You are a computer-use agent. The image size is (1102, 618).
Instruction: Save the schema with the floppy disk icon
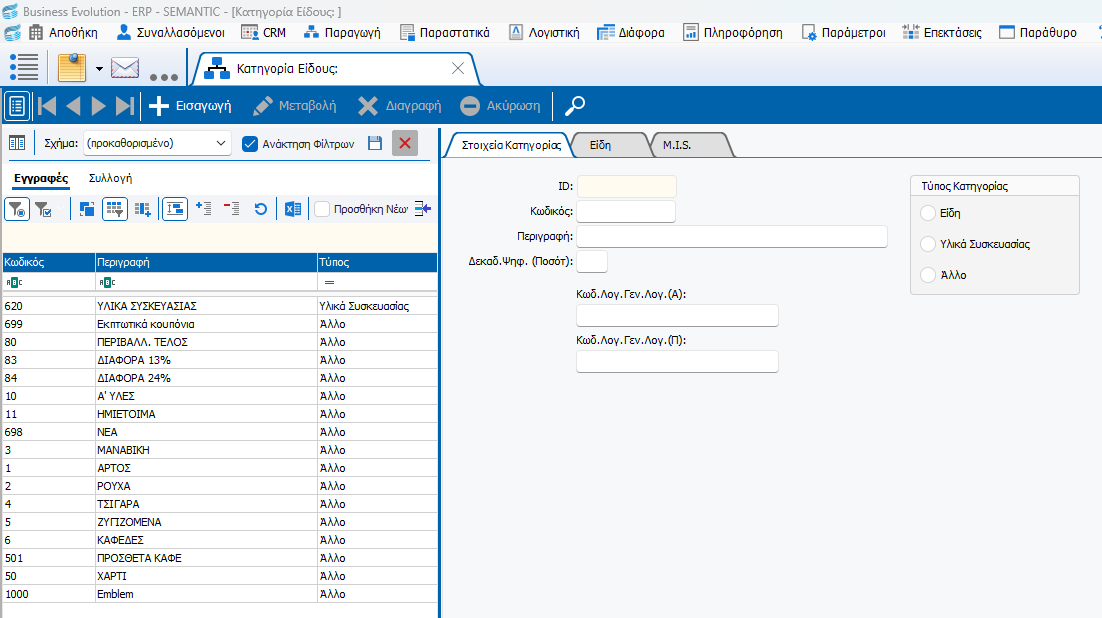(x=375, y=143)
